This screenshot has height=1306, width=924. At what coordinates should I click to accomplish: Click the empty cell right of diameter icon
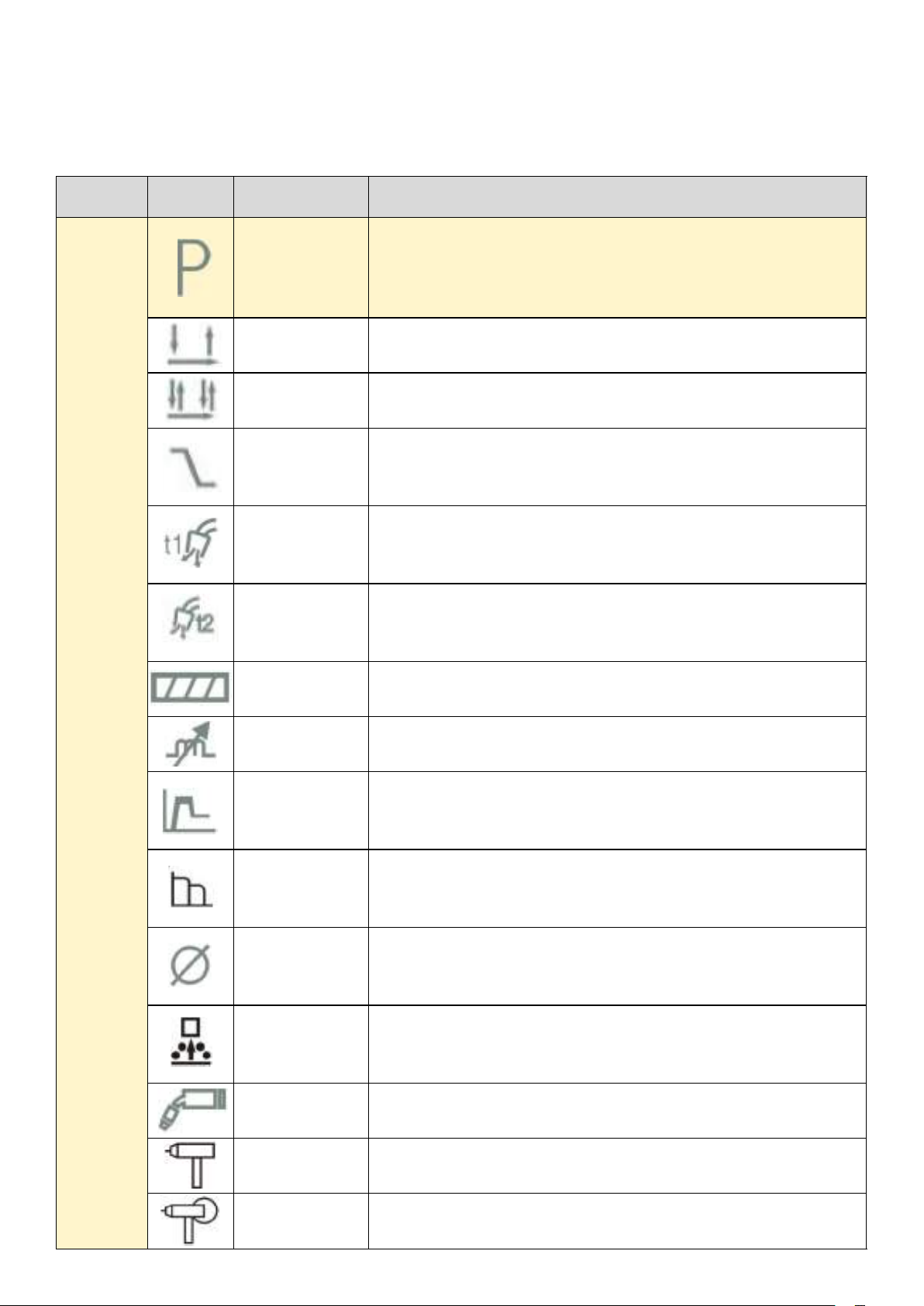click(301, 967)
